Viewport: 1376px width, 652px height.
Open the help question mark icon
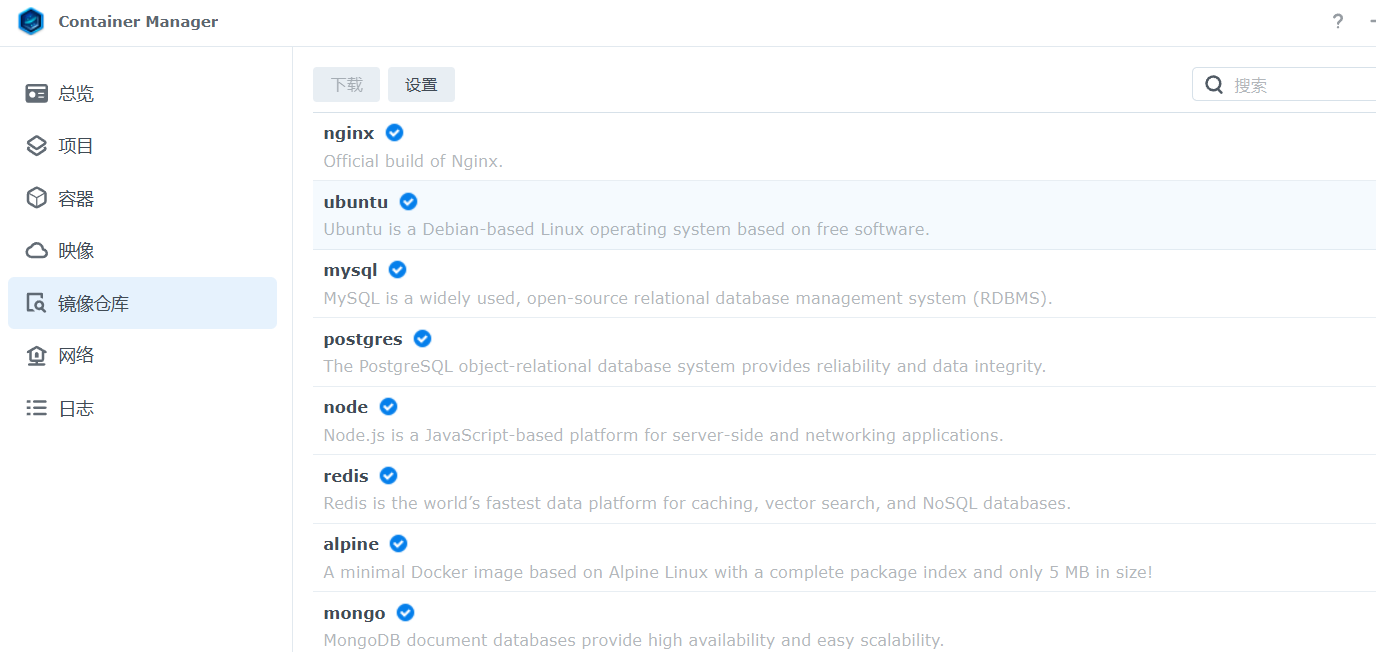[1337, 21]
